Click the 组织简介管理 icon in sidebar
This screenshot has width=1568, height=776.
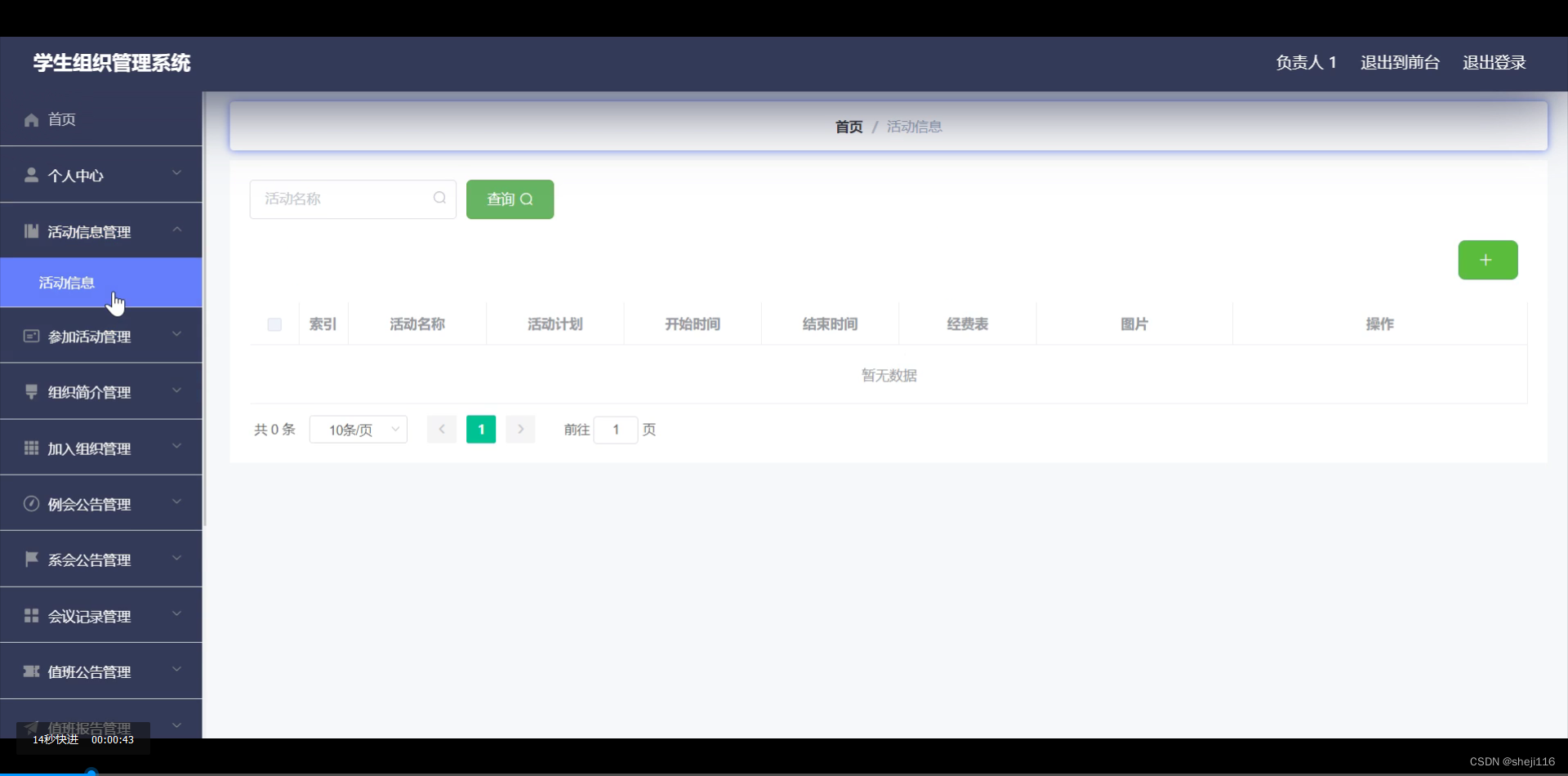(x=30, y=391)
